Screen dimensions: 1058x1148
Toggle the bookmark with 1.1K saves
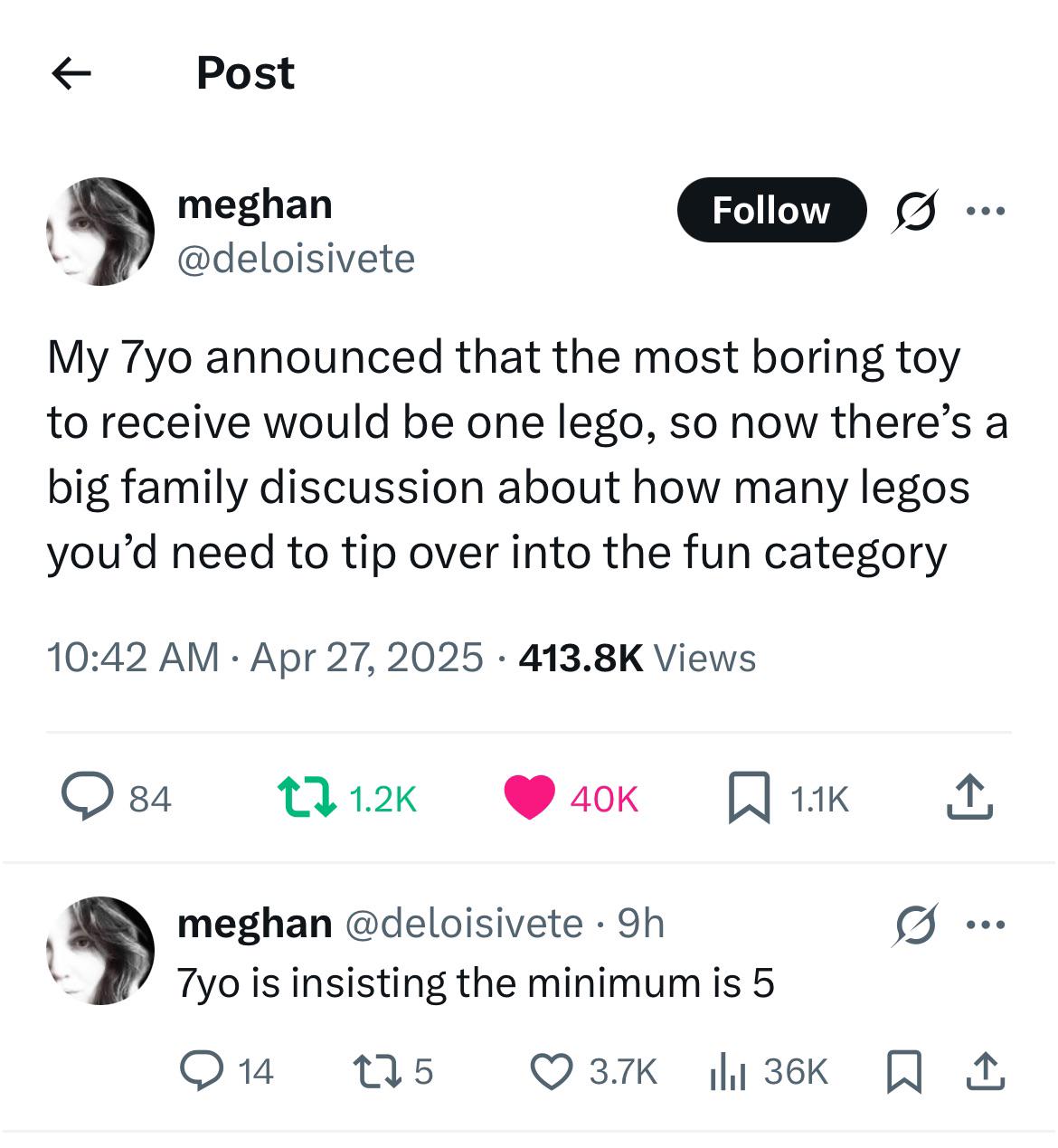749,798
